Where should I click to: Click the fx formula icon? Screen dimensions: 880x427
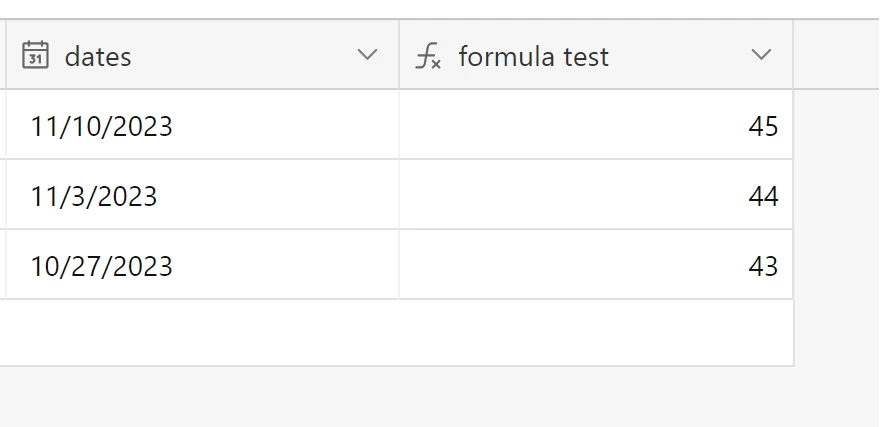click(x=428, y=57)
